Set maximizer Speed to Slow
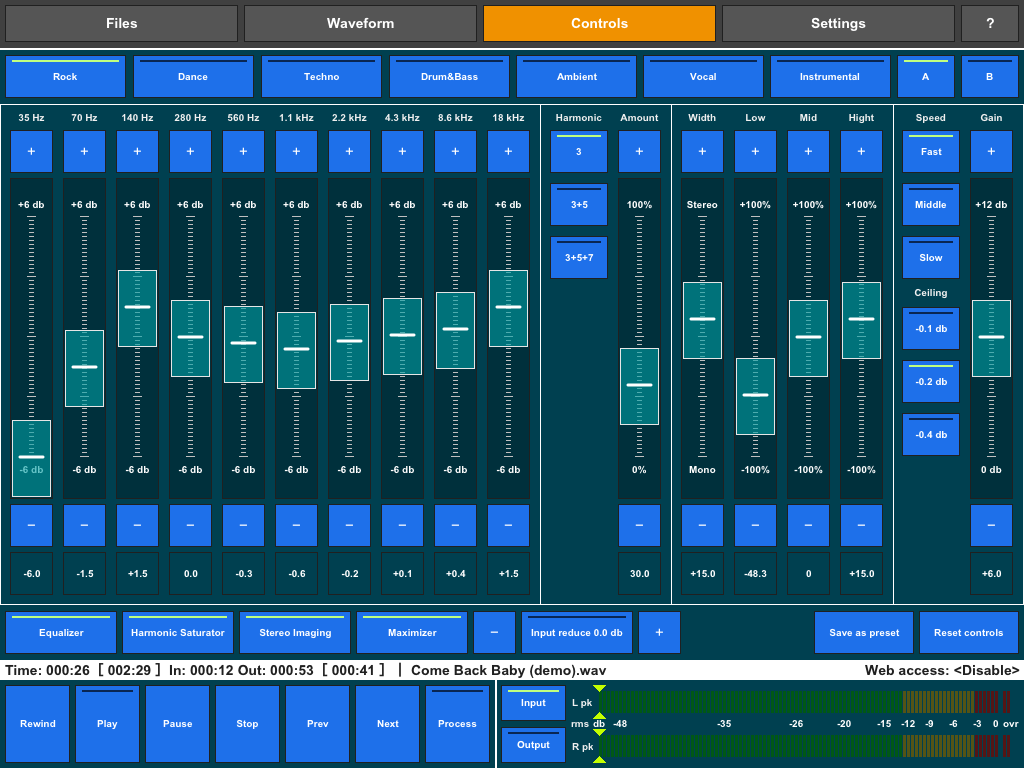Image resolution: width=1024 pixels, height=768 pixels. 930,257
